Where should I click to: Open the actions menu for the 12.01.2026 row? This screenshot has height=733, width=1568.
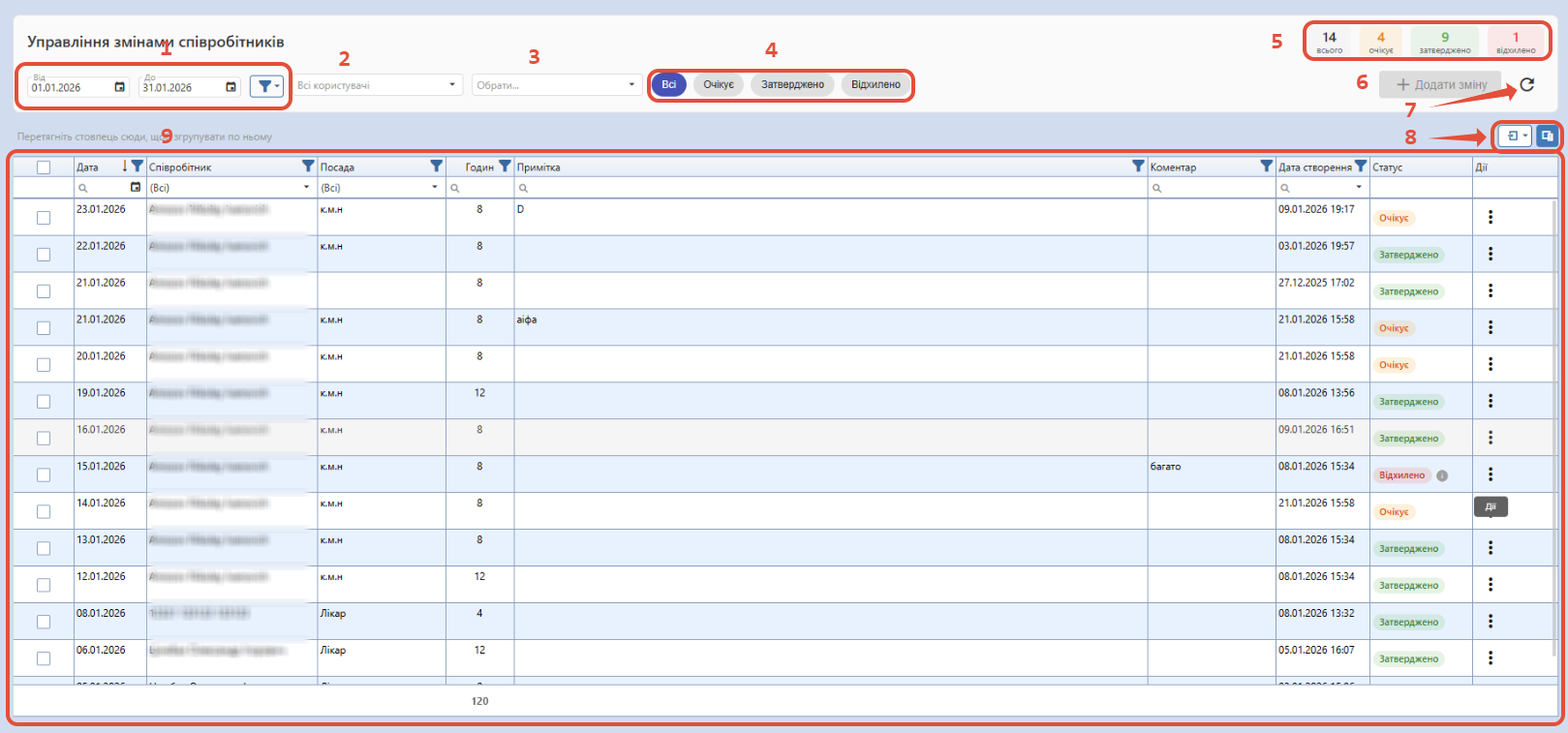(1491, 585)
